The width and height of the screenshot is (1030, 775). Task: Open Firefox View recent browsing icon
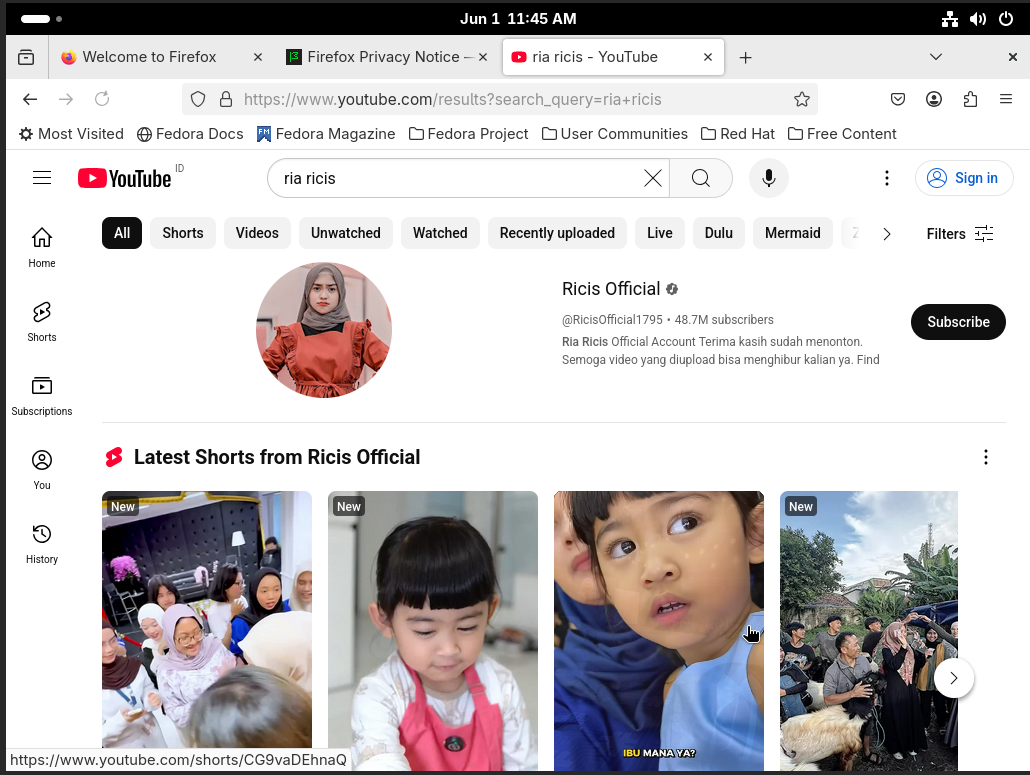[26, 57]
